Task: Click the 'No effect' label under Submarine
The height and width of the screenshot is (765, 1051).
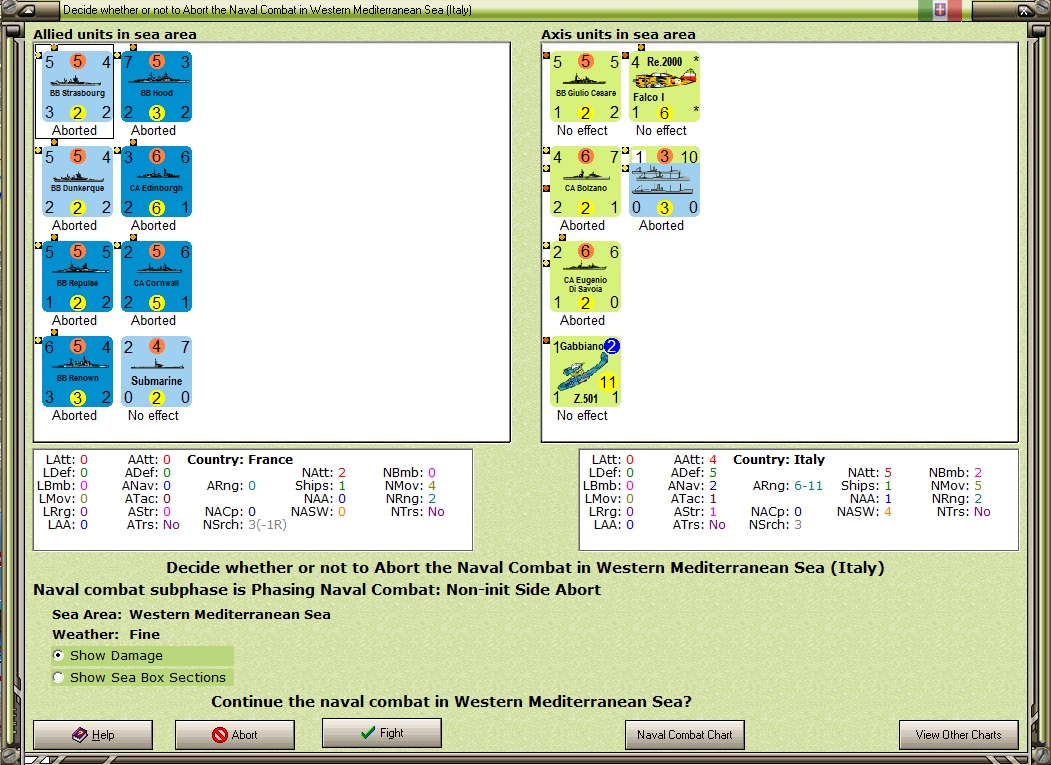Action: pyautogui.click(x=153, y=416)
